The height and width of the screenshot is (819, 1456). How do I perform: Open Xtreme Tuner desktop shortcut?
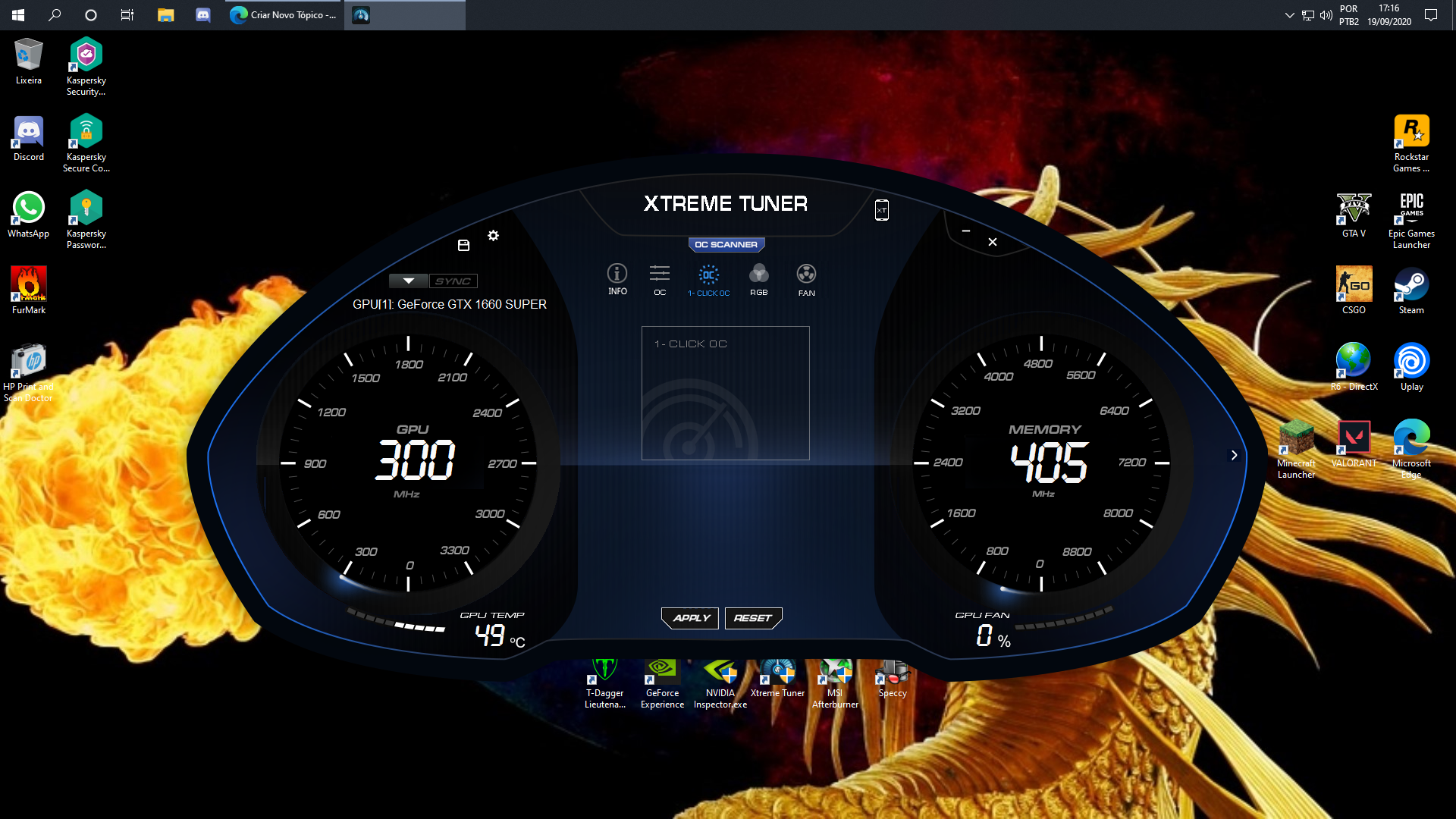click(777, 679)
